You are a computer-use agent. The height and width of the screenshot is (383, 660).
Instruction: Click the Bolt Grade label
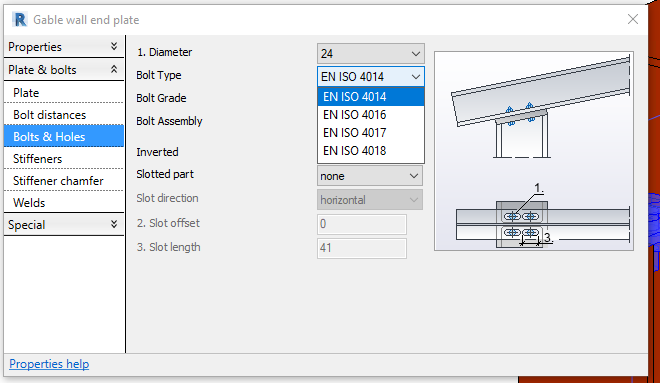tap(161, 98)
